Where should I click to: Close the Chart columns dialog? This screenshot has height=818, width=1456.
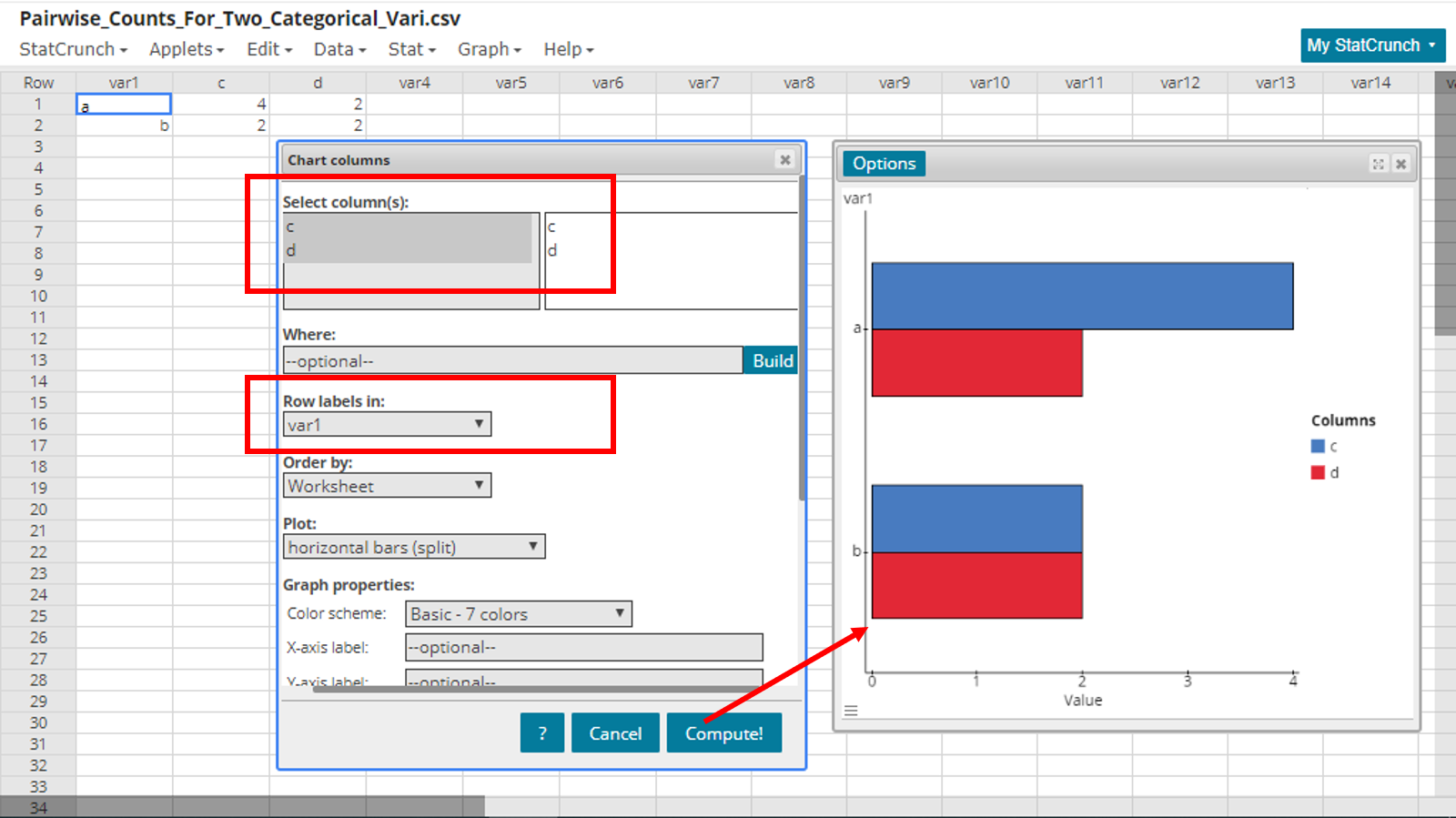pos(784,160)
